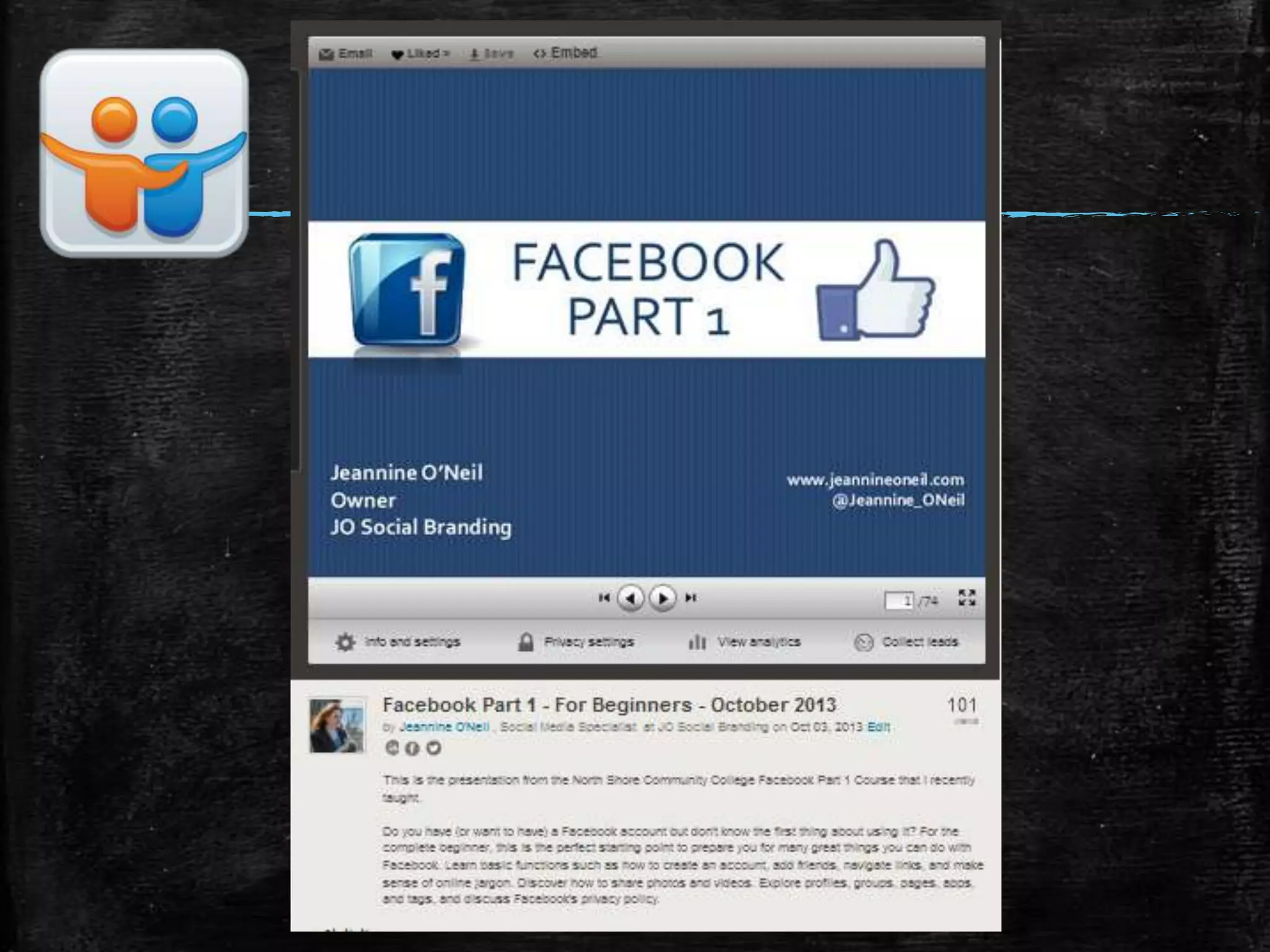
Task: Click the slide number input field
Action: (899, 601)
